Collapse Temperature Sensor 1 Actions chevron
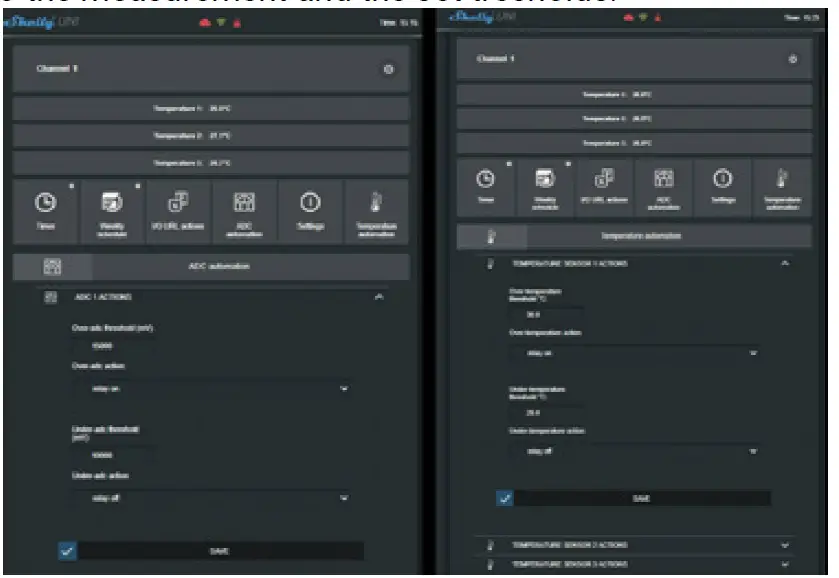Image resolution: width=839 pixels, height=578 pixels. [785, 263]
